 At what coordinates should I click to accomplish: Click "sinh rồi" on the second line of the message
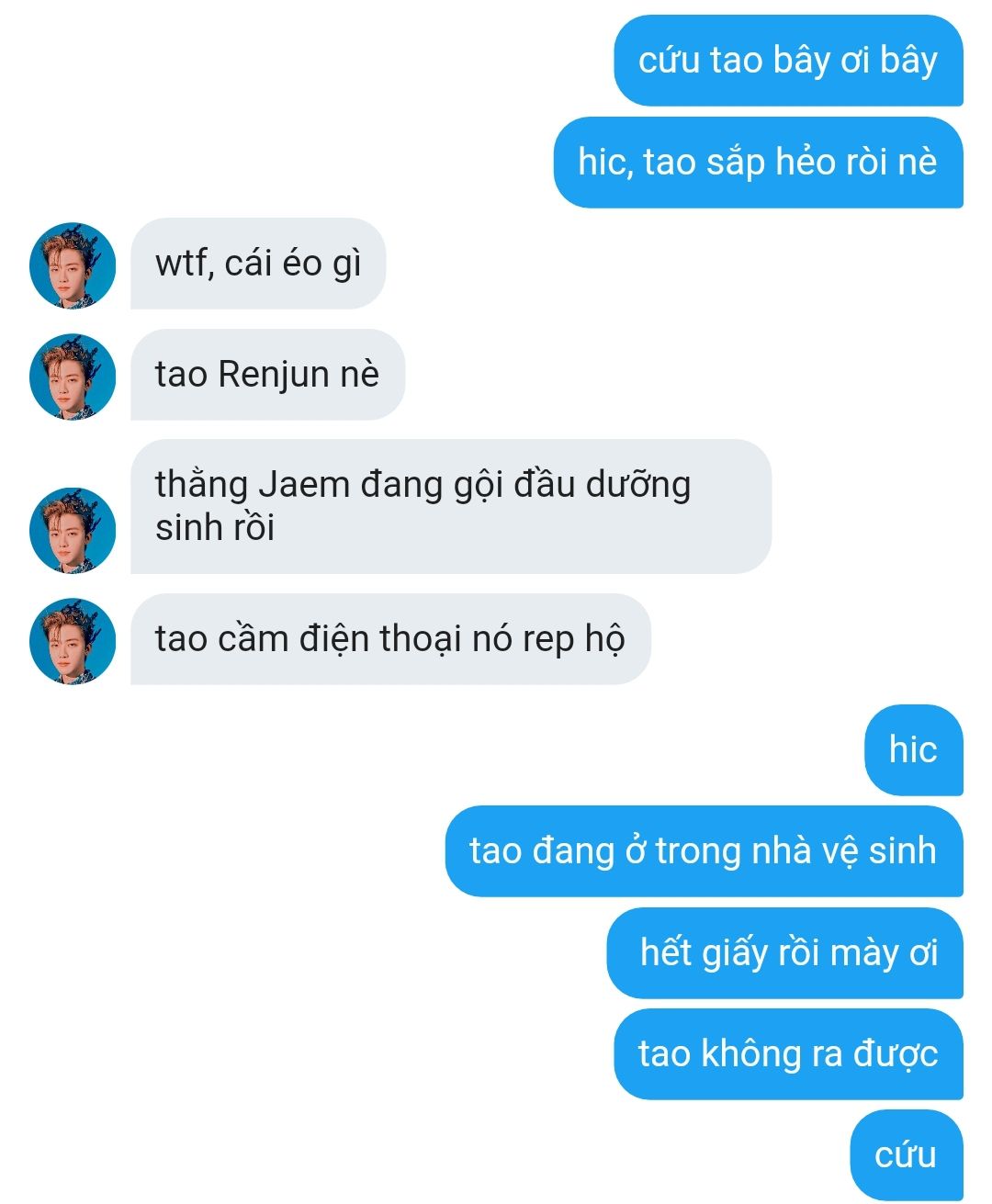[215, 528]
